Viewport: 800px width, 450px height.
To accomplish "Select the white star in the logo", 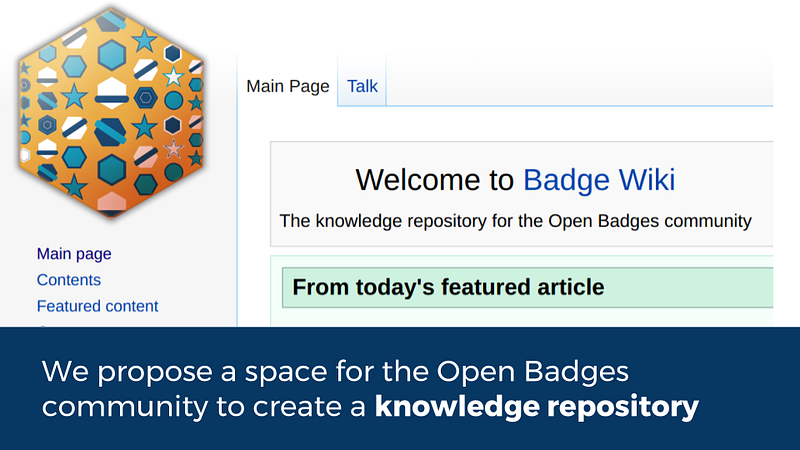I will point(173,77).
